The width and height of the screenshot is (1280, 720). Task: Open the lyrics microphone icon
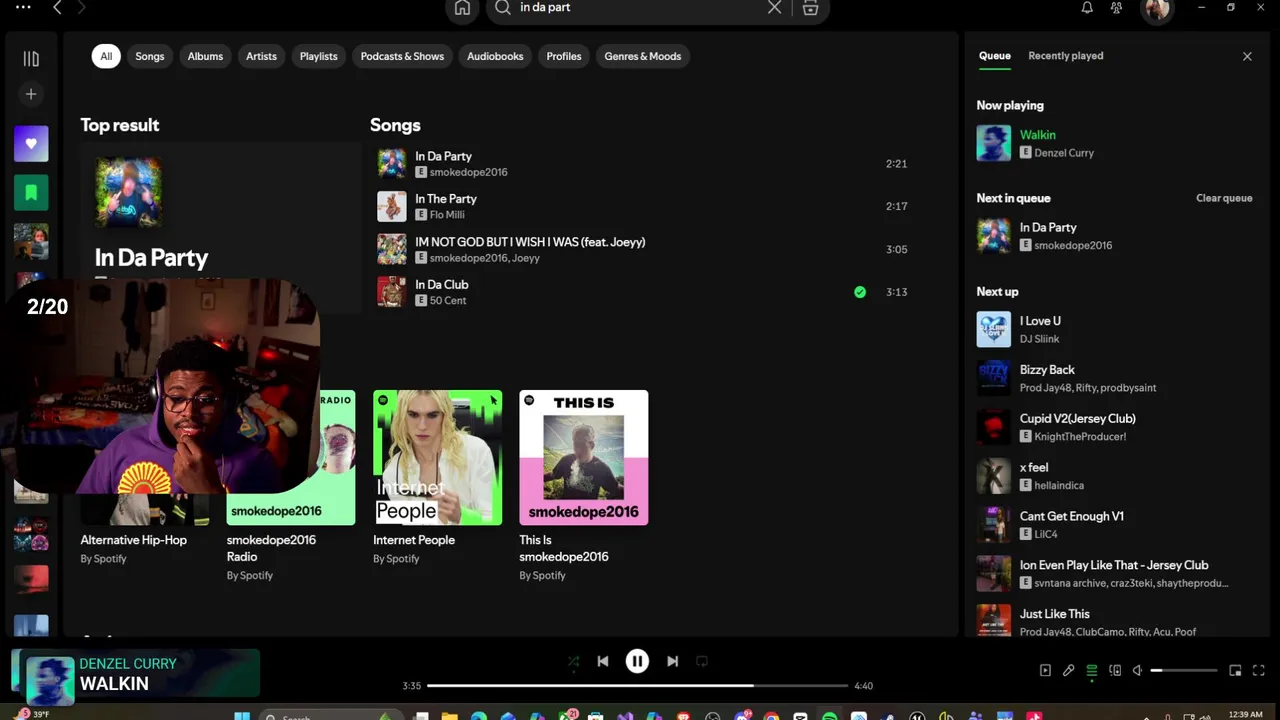[x=1068, y=670]
